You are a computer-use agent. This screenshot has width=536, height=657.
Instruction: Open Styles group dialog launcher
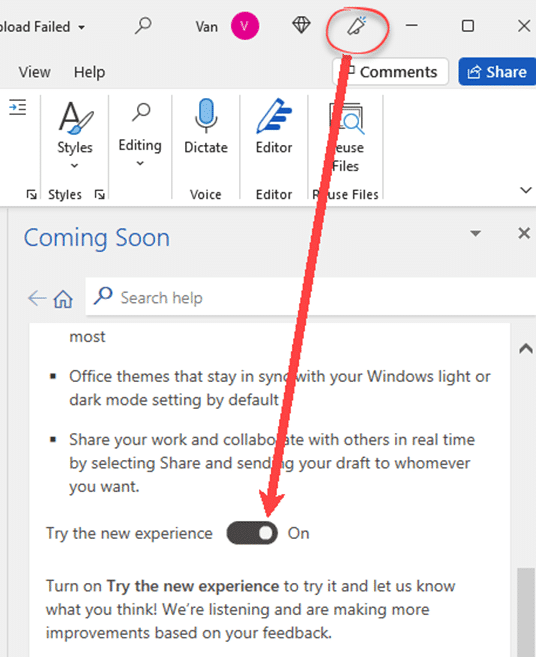click(99, 194)
